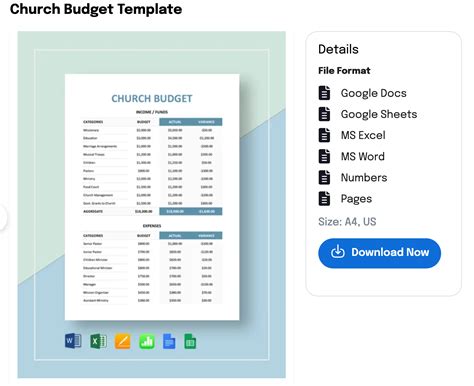The image size is (474, 386).
Task: Select the MS Excel file format text
Action: coord(363,135)
